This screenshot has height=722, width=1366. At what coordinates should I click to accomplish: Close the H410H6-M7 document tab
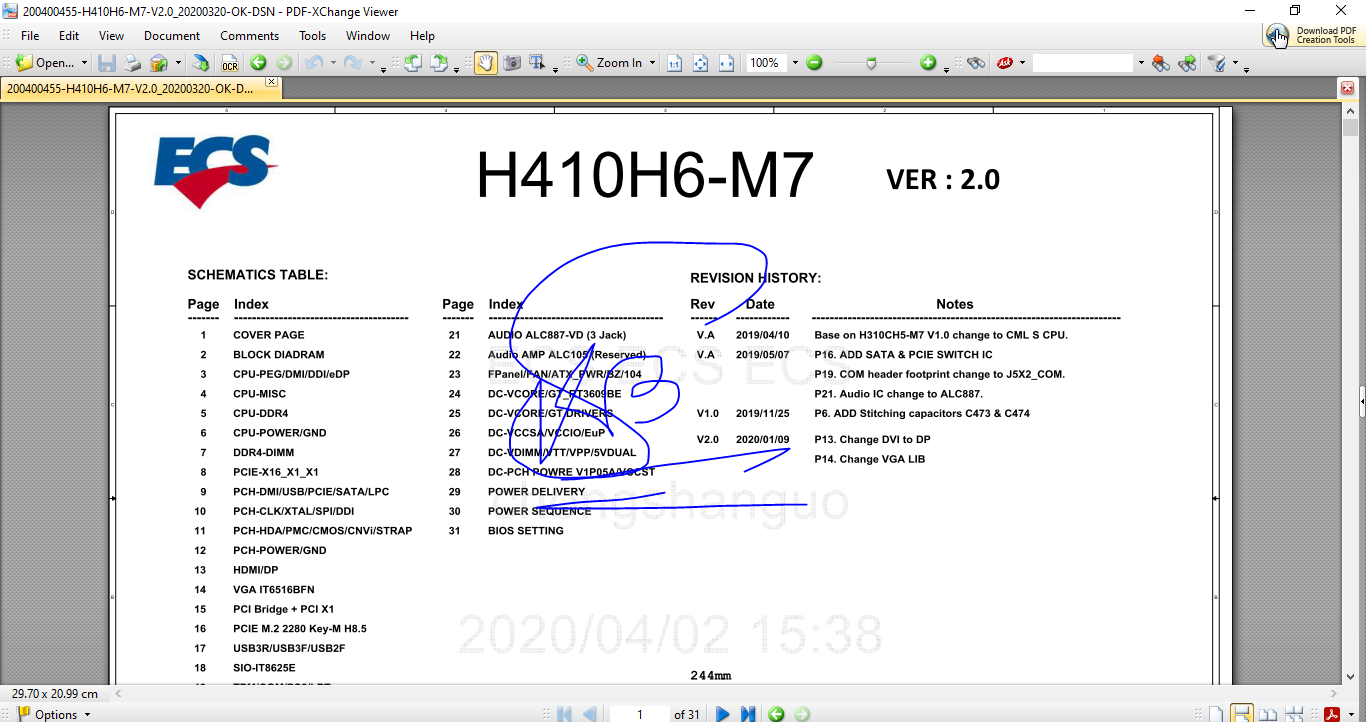point(270,81)
